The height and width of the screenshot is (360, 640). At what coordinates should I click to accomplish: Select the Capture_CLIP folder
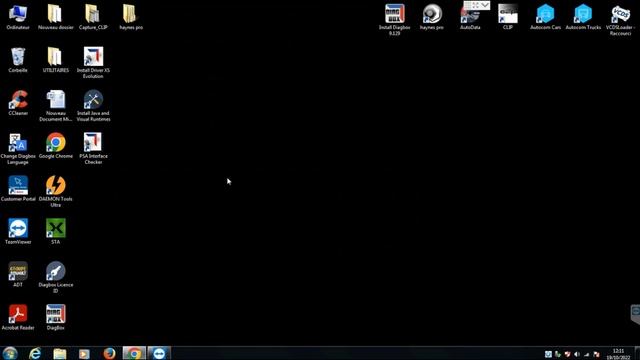pos(93,17)
